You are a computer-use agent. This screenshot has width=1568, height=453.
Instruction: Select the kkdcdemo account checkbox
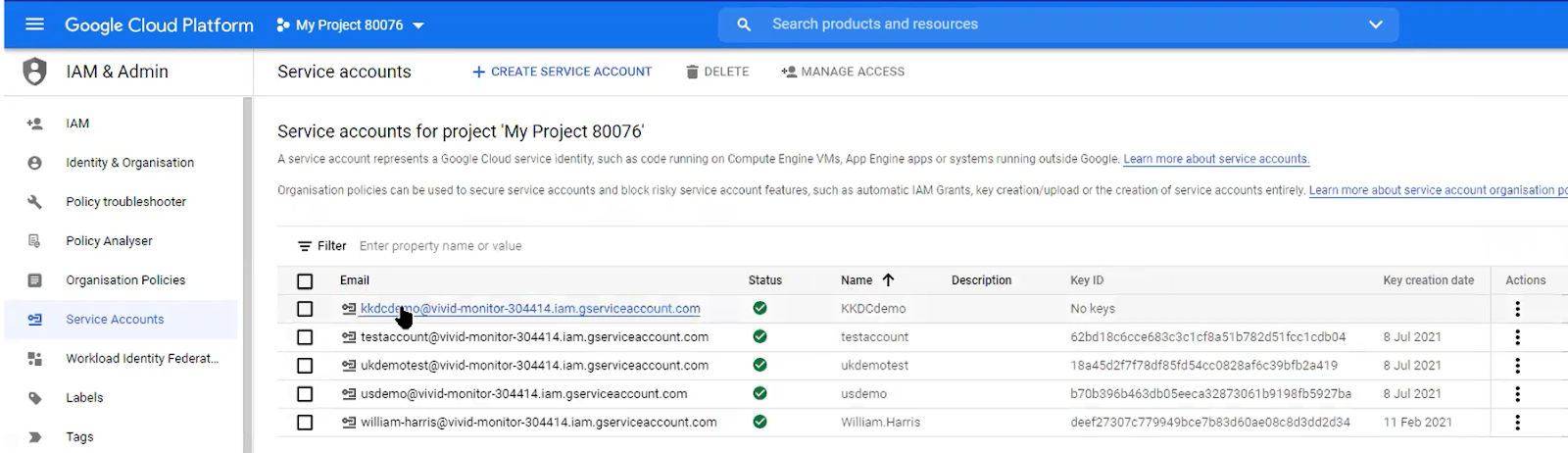pos(305,309)
